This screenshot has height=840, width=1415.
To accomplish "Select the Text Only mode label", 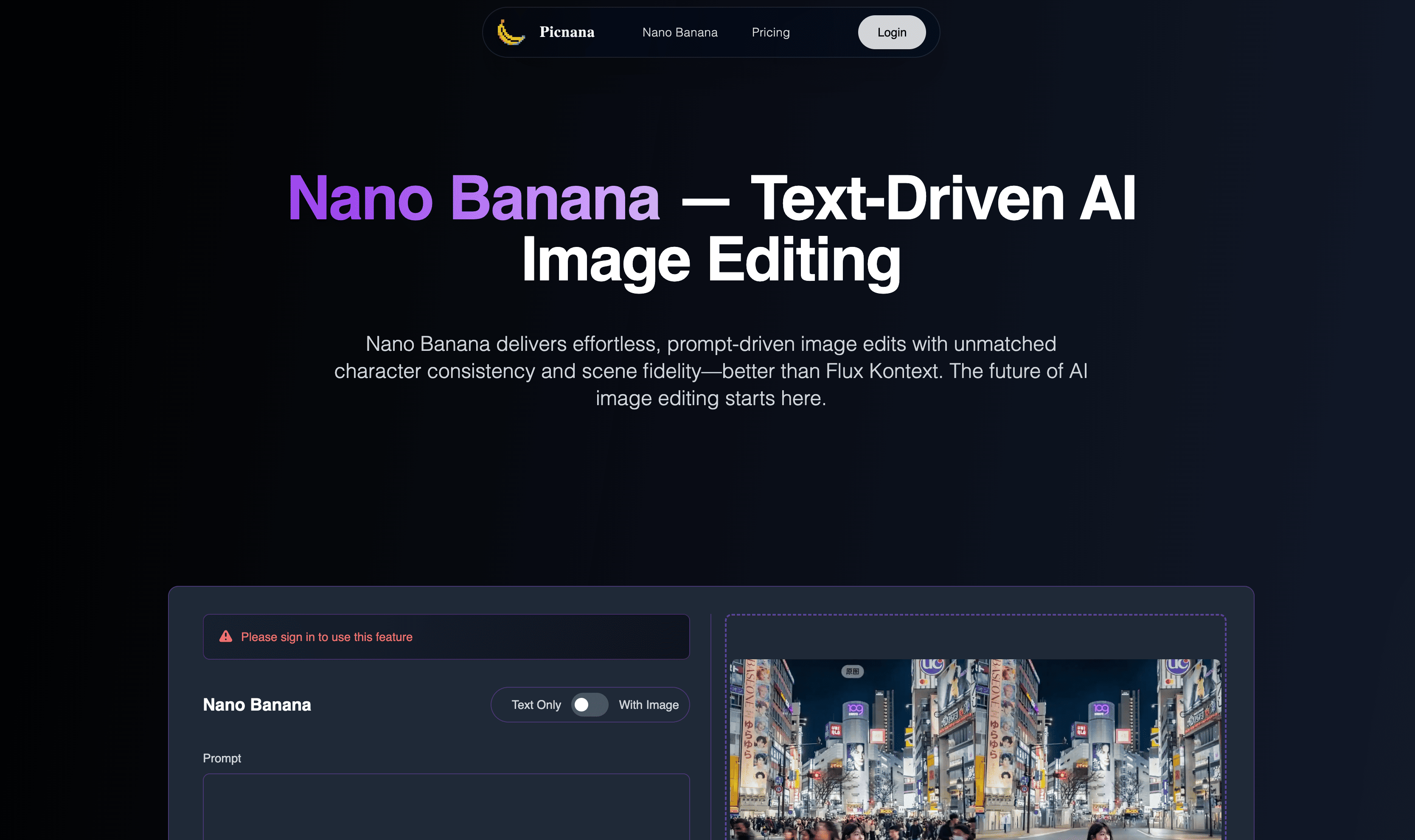I will click(x=536, y=705).
